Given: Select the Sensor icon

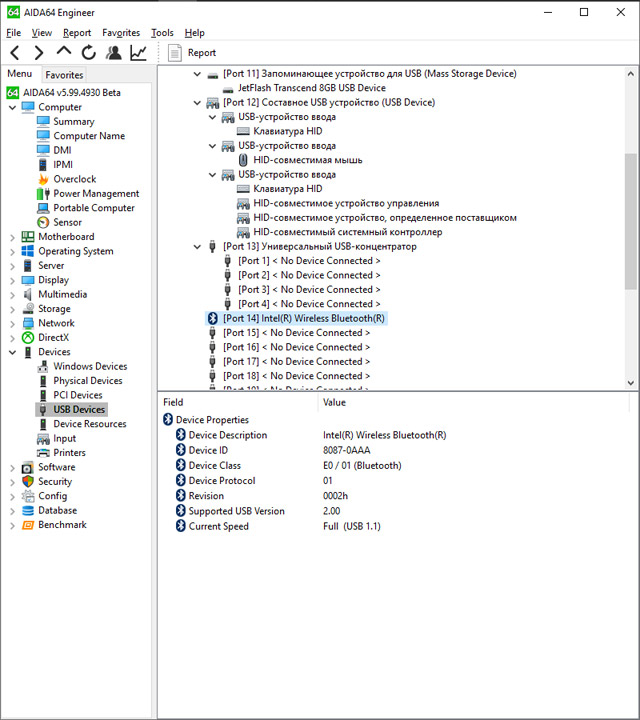Looking at the screenshot, I should tap(43, 222).
